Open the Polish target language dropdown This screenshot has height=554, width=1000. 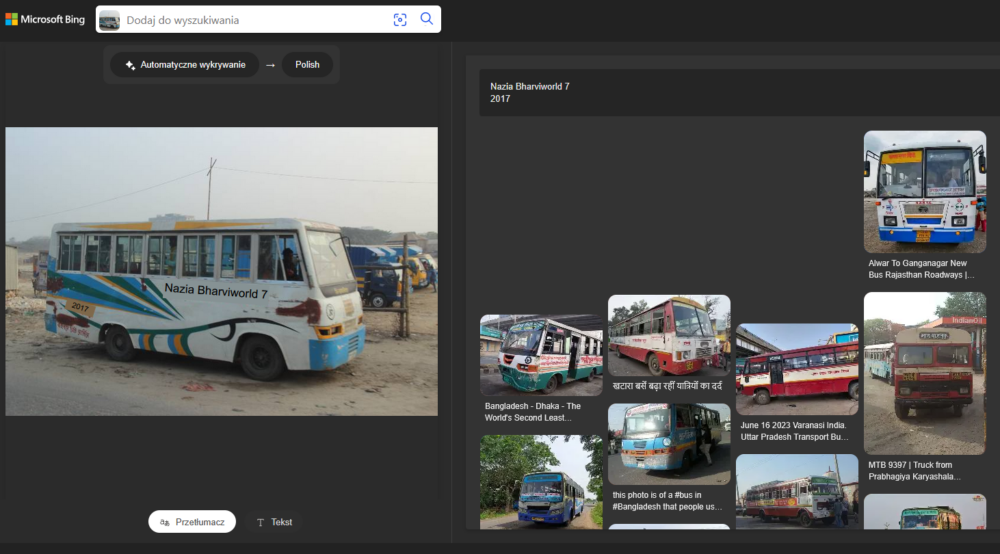point(307,65)
